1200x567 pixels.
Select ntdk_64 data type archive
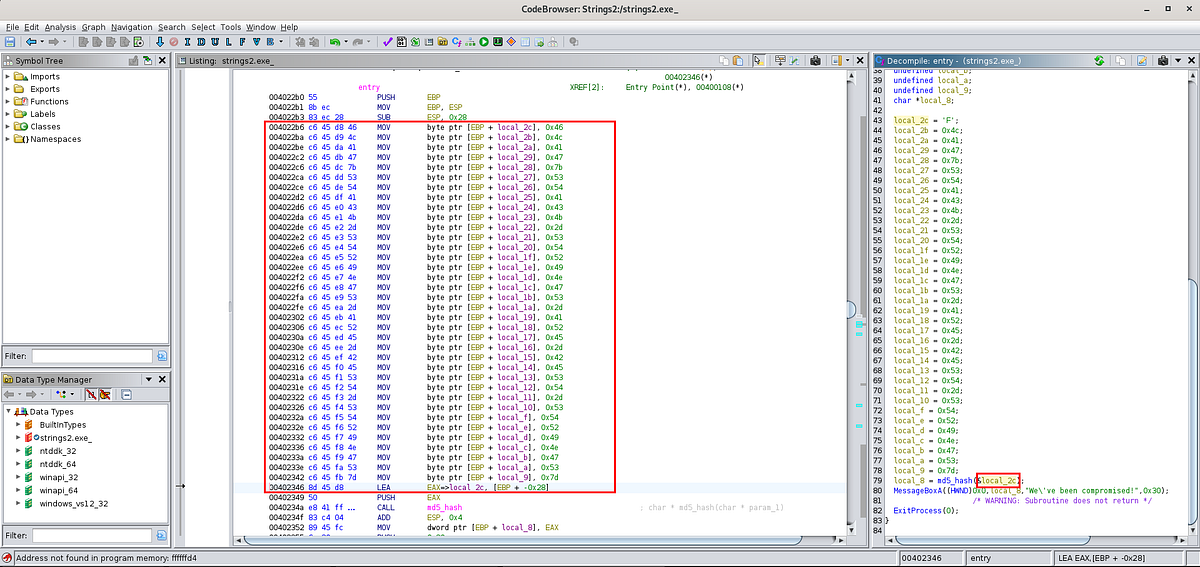click(x=57, y=464)
